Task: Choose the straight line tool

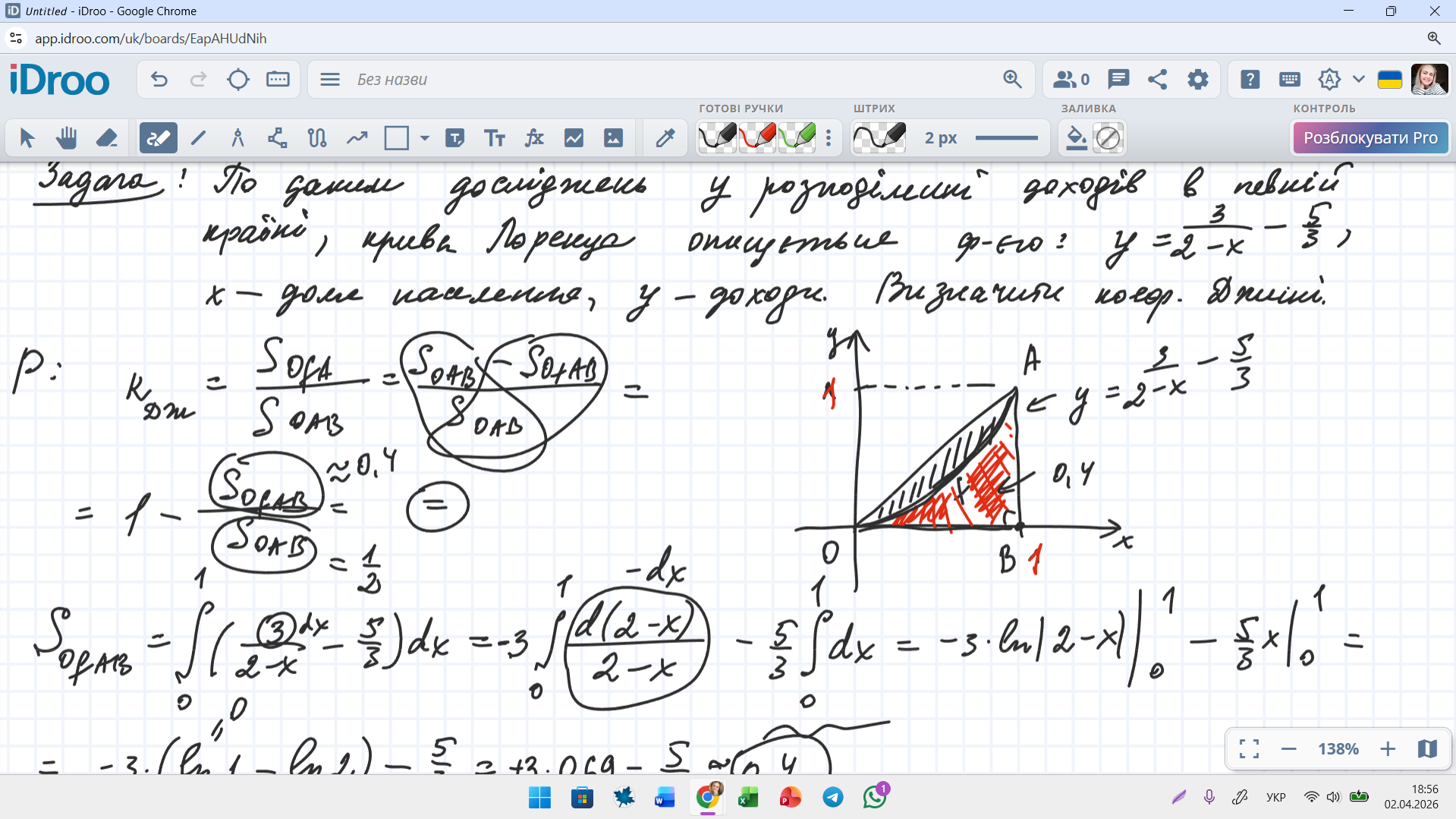Action: point(198,138)
